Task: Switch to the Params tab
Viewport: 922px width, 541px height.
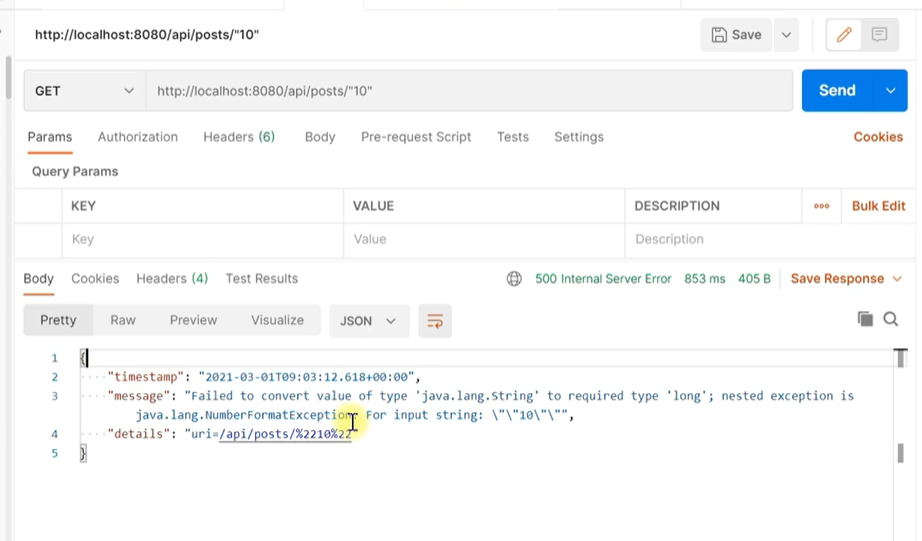Action: (x=50, y=137)
